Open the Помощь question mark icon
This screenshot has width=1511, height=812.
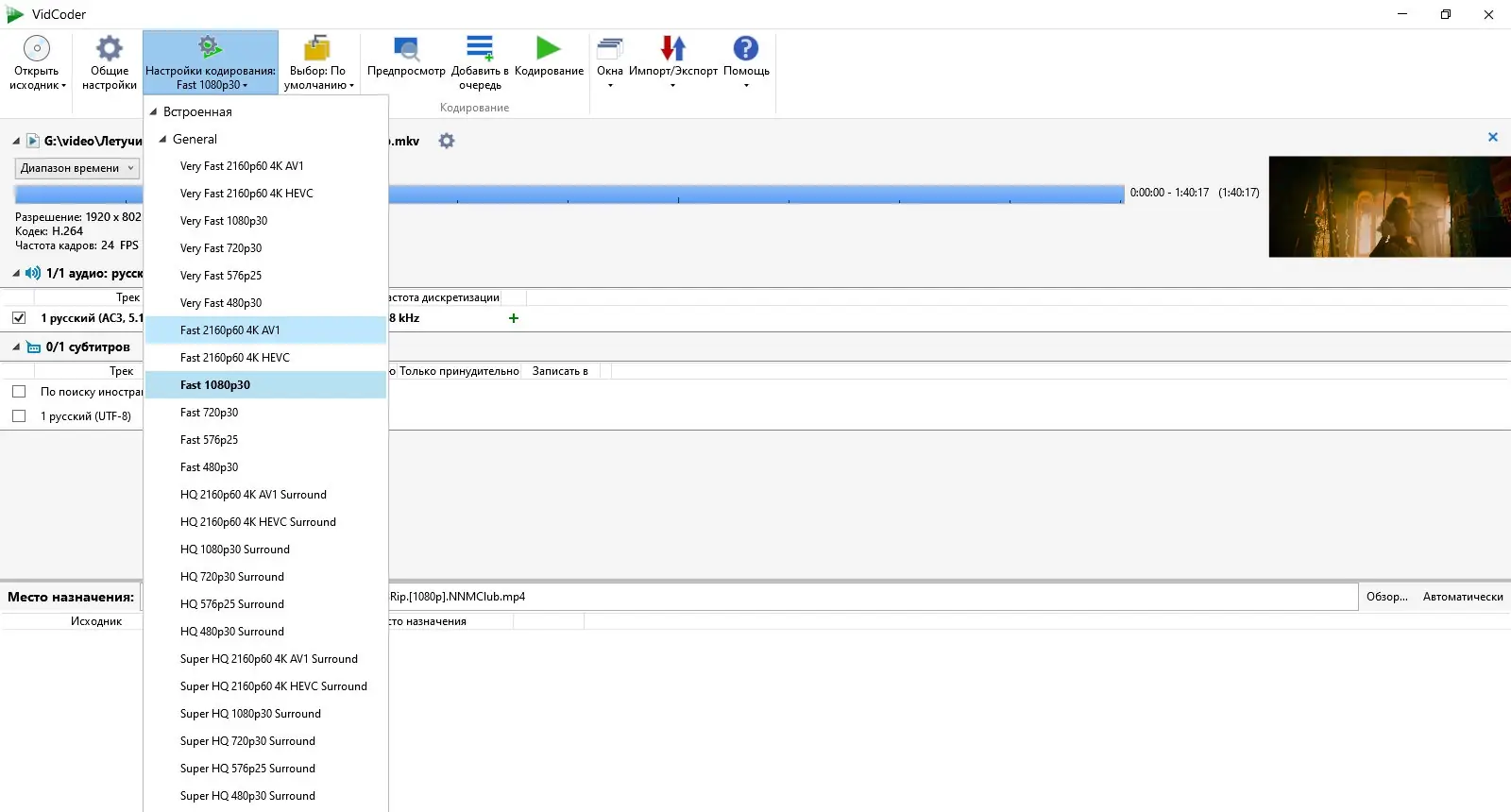click(746, 48)
